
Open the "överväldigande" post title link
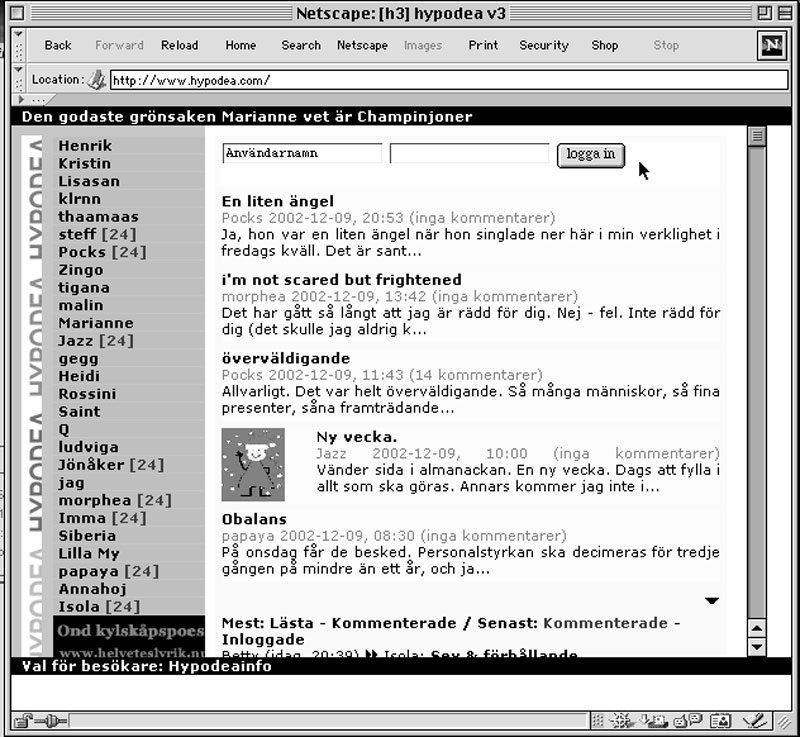point(285,358)
